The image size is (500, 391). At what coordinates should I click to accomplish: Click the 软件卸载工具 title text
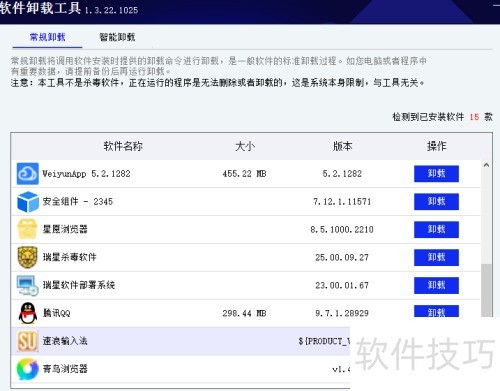(x=40, y=8)
